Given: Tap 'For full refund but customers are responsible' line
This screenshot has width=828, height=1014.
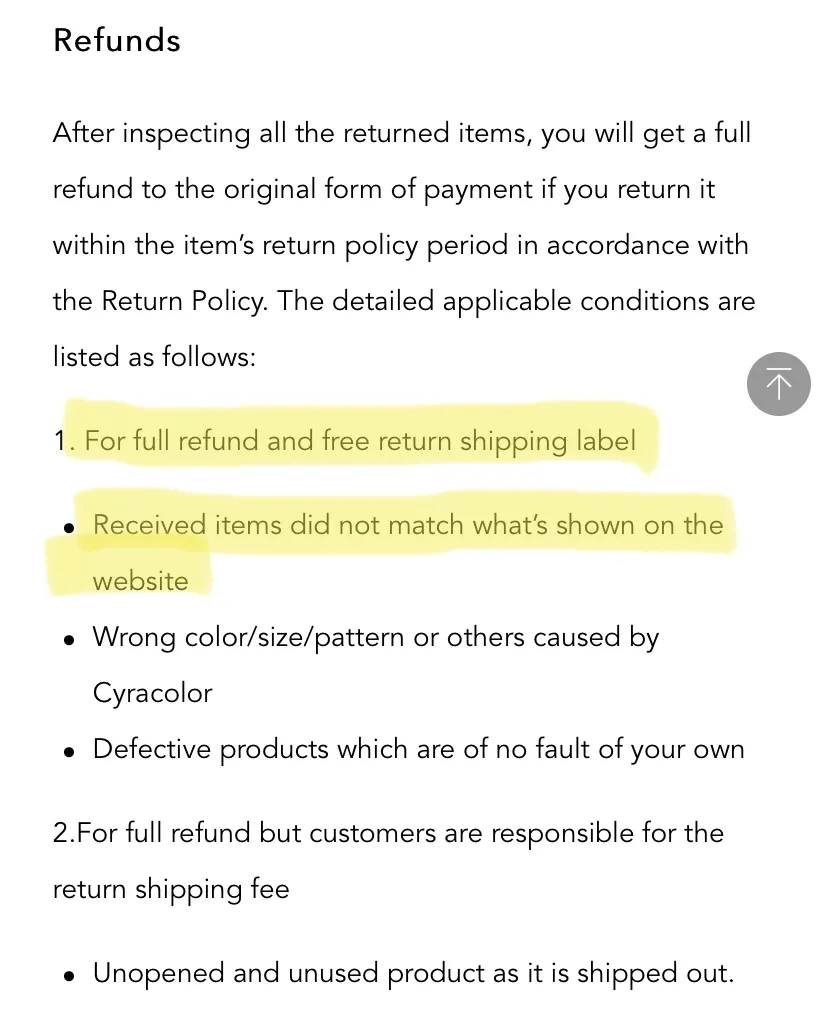Looking at the screenshot, I should click(388, 833).
